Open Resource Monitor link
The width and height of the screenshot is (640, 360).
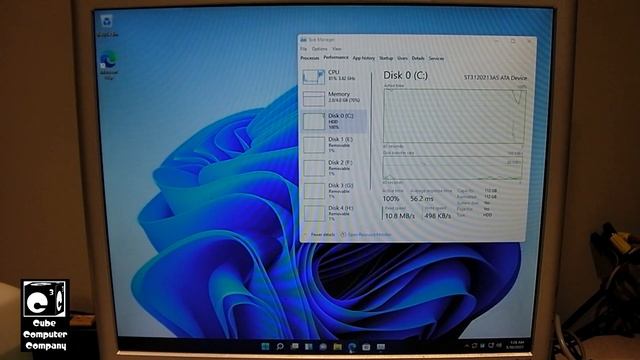click(x=366, y=235)
